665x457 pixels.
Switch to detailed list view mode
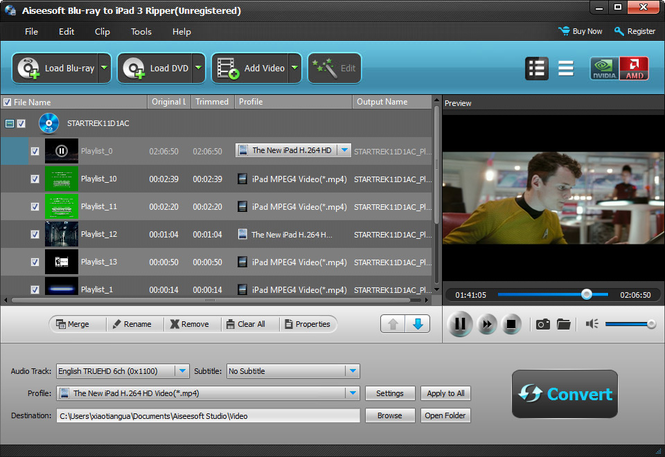click(536, 68)
